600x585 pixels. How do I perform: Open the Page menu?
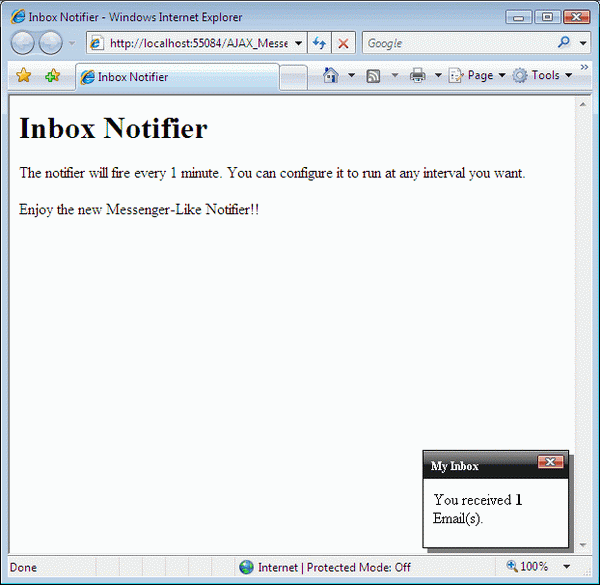point(477,75)
